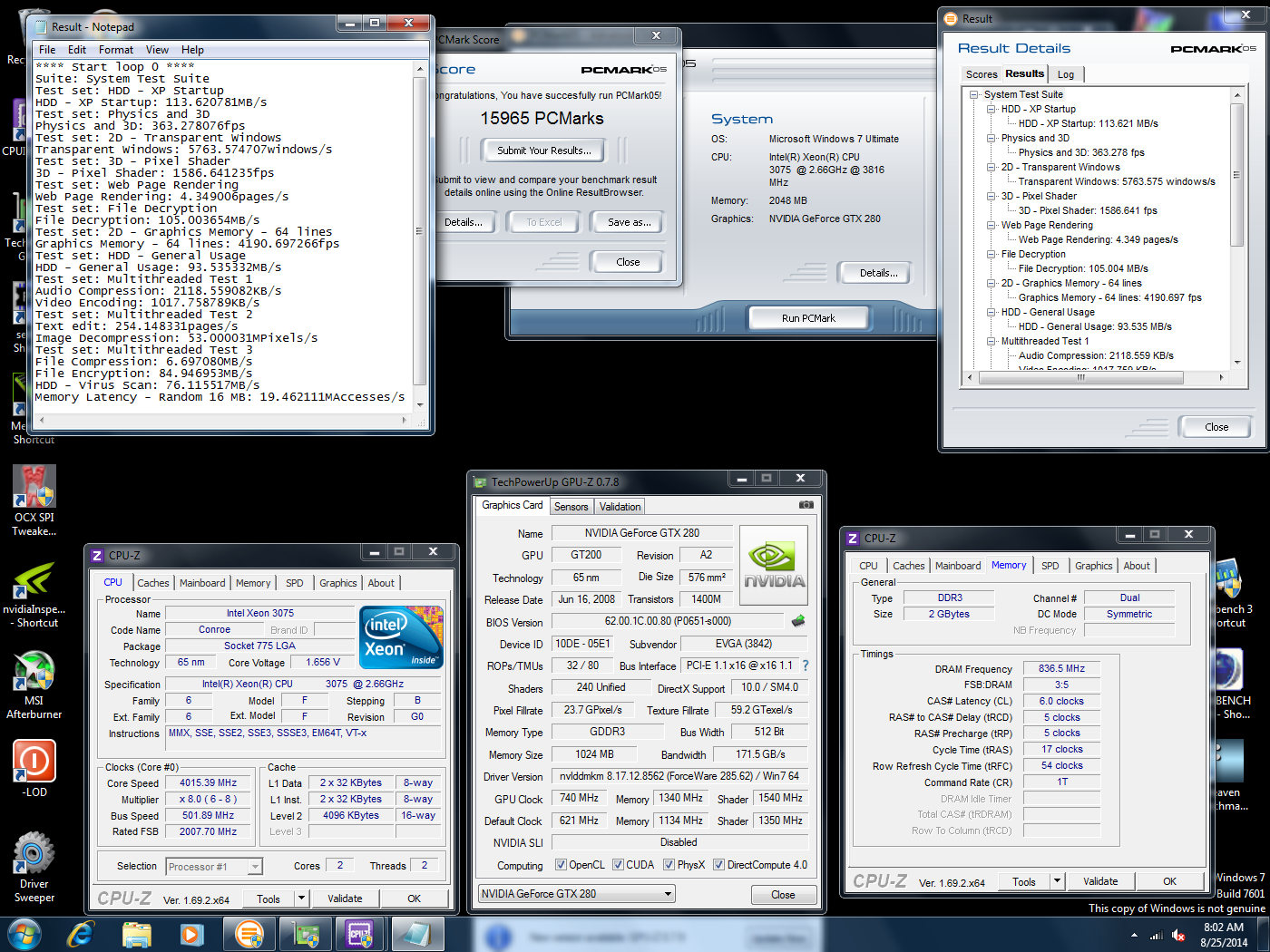
Task: Open Windows Media Player taskbar icon
Action: 191,934
